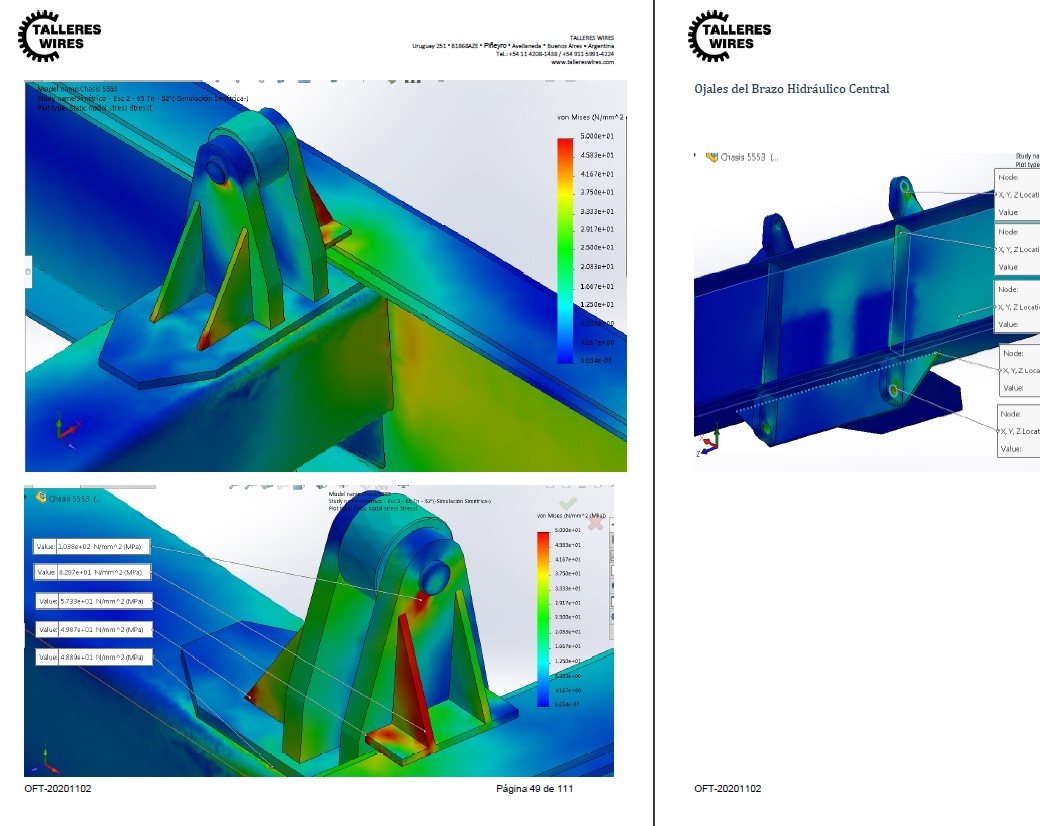Click the faded red X cancel icon
This screenshot has width=1040, height=826.
595,523
